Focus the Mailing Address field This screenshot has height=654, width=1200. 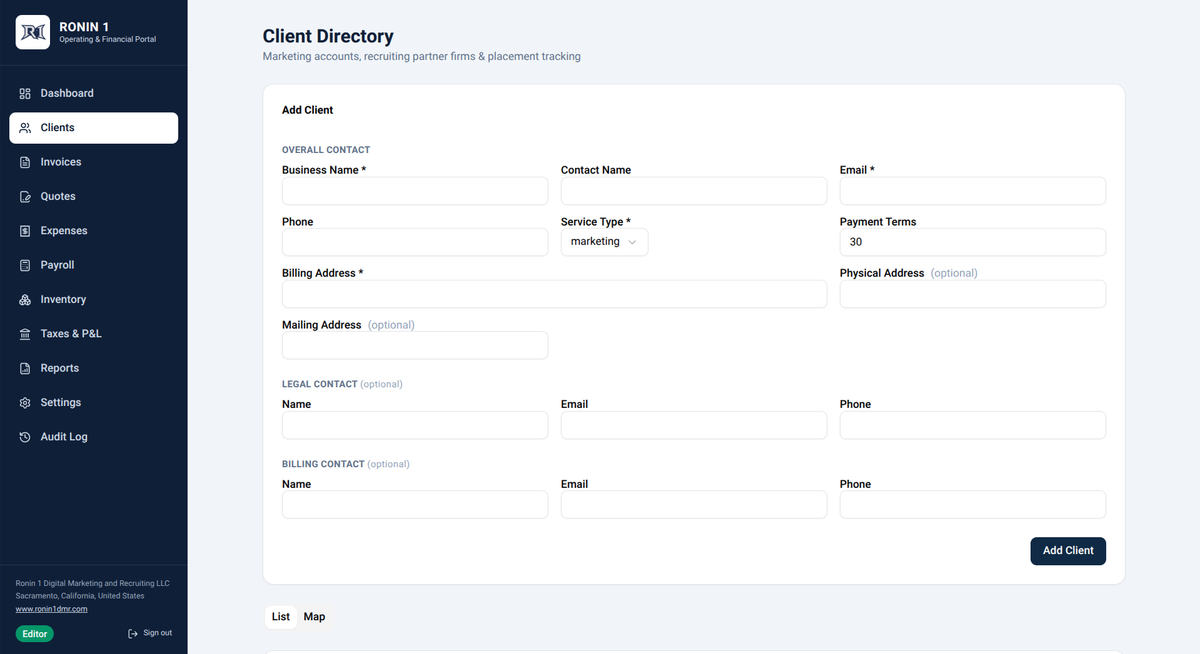[x=415, y=345]
